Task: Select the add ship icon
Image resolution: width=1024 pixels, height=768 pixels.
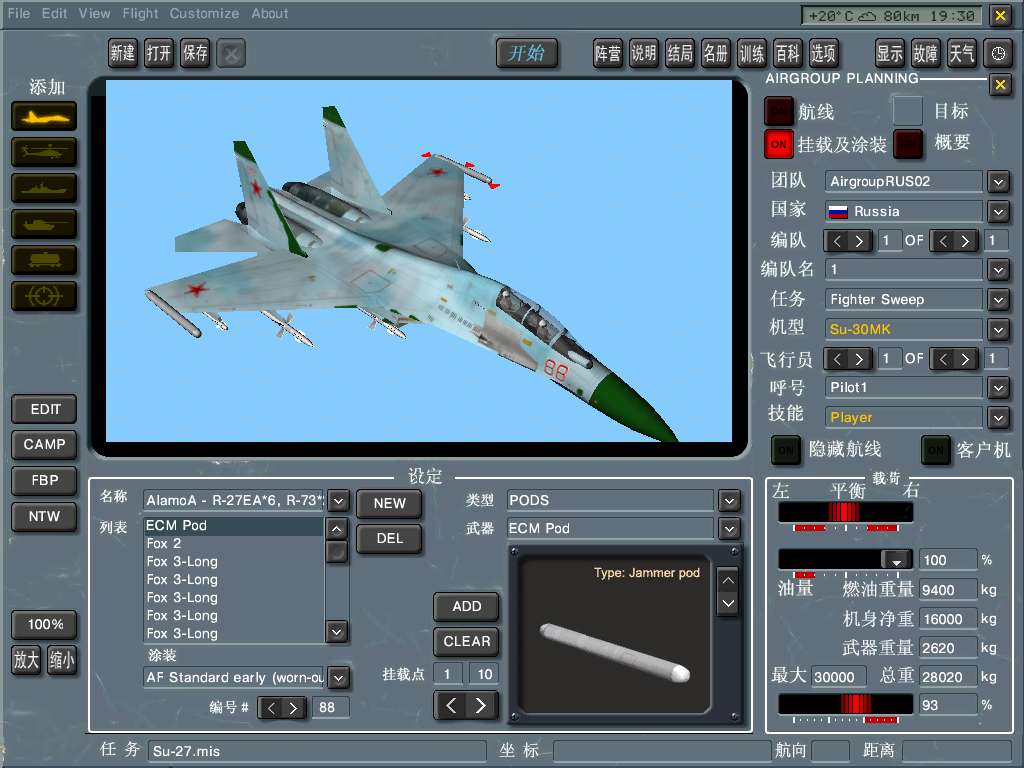Action: (44, 189)
